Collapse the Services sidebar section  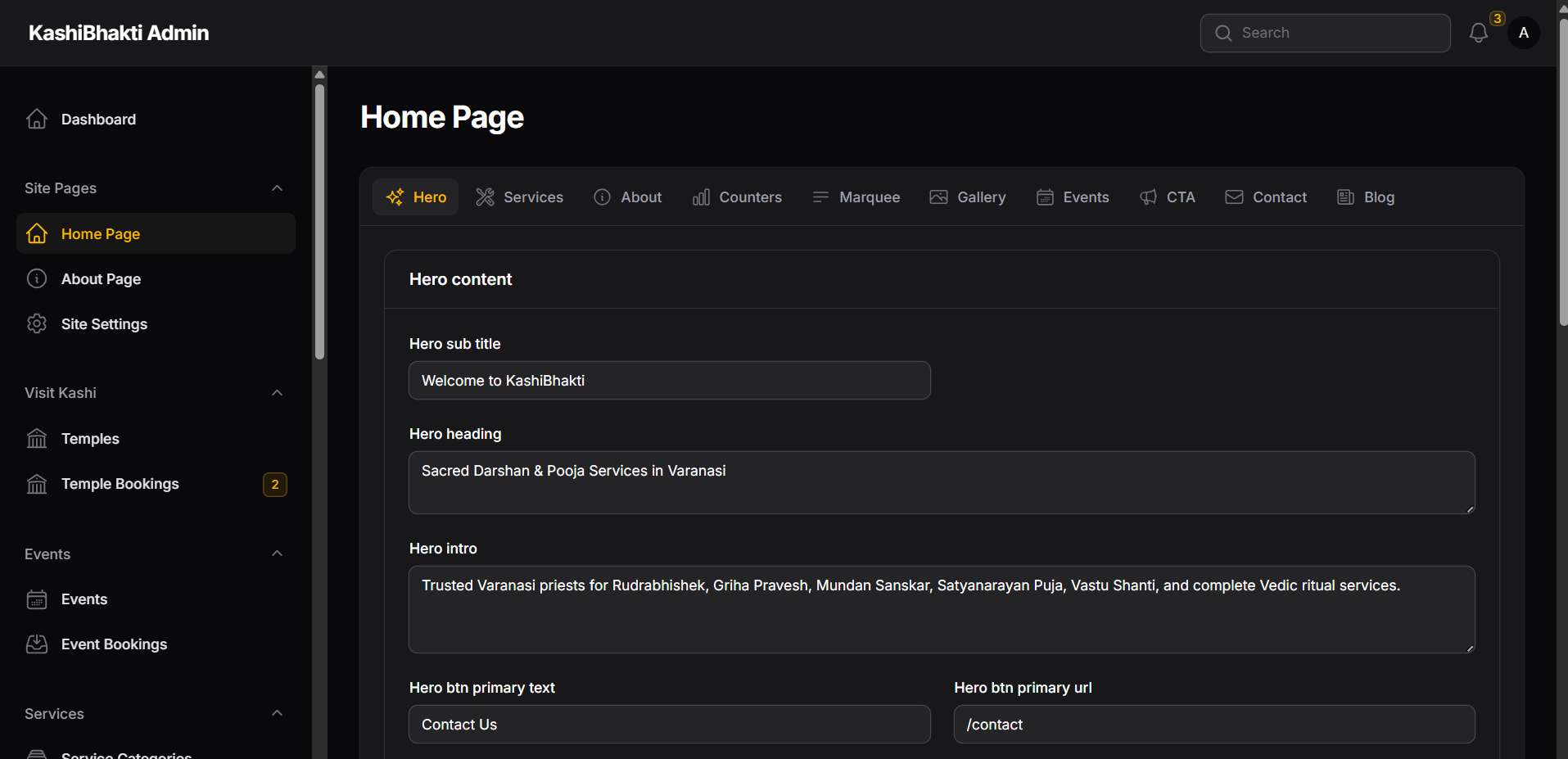pyautogui.click(x=278, y=713)
